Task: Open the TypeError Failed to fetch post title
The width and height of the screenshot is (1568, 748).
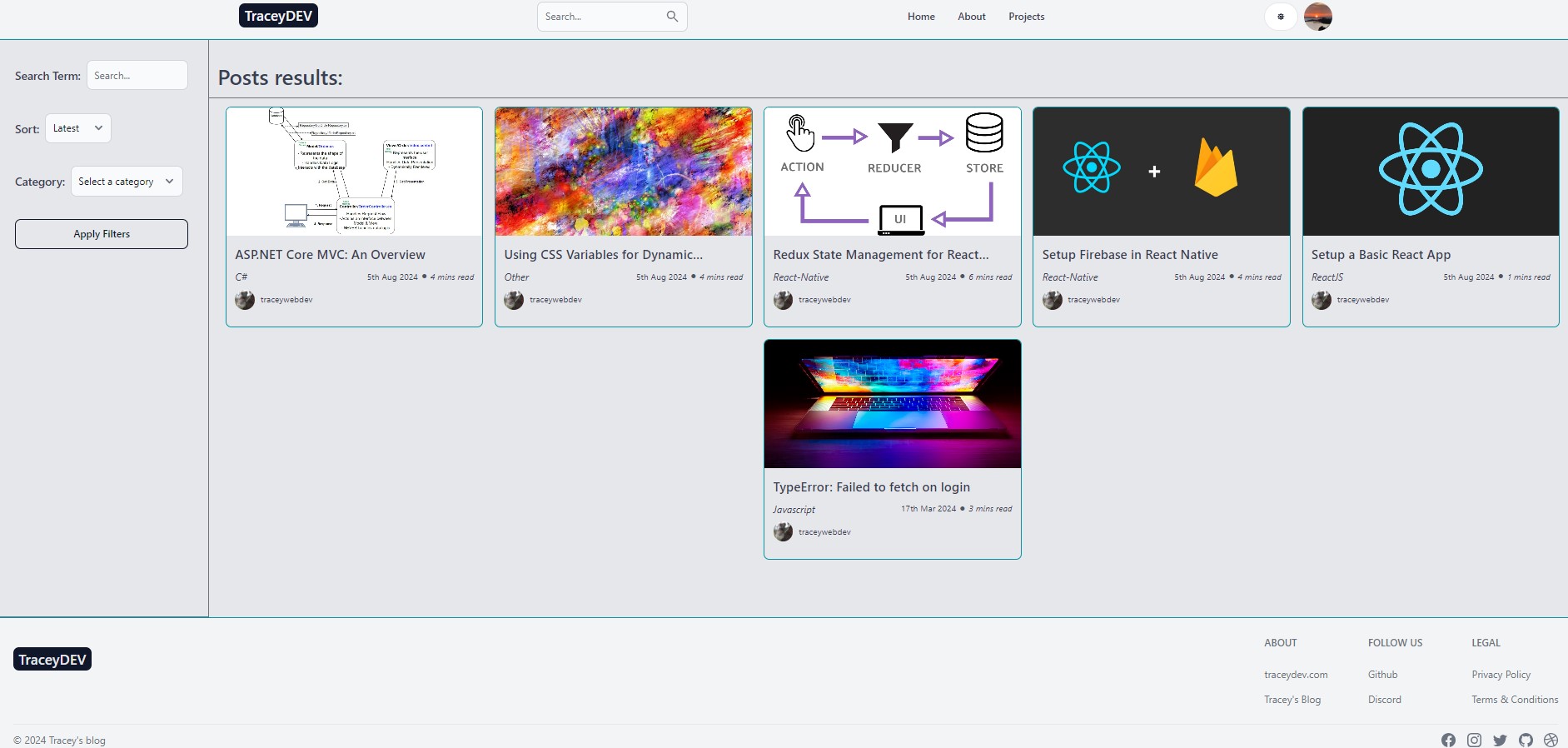Action: 871,487
